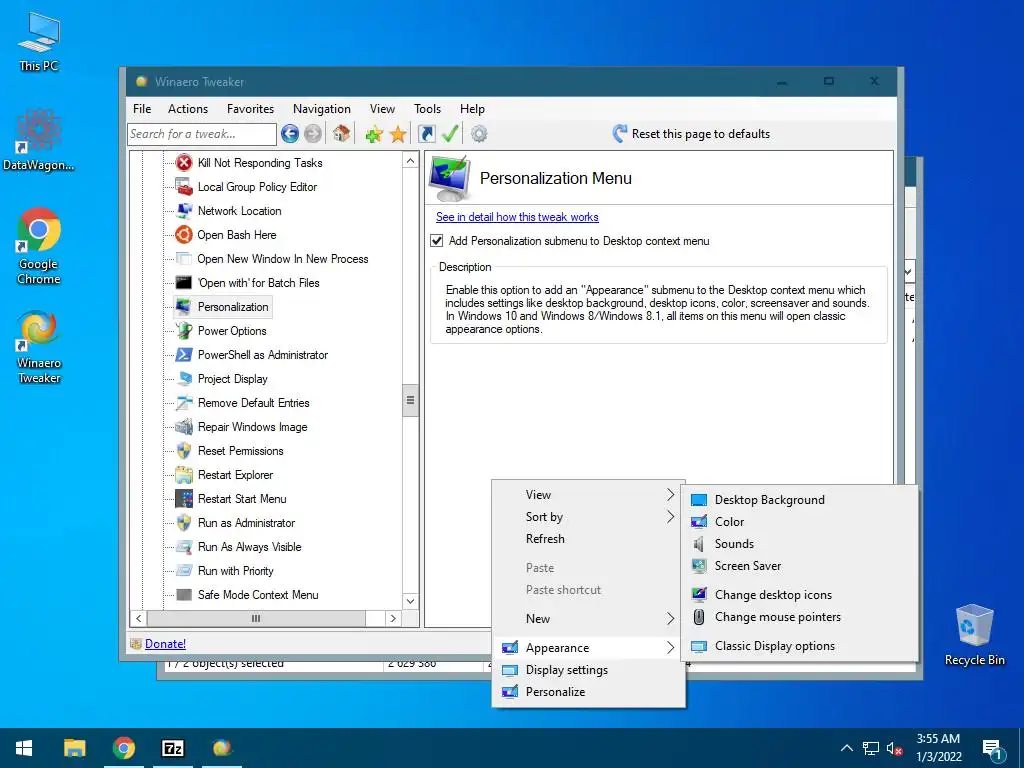1024x768 pixels.
Task: Select Desktop Background in submenu
Action: (x=799, y=500)
